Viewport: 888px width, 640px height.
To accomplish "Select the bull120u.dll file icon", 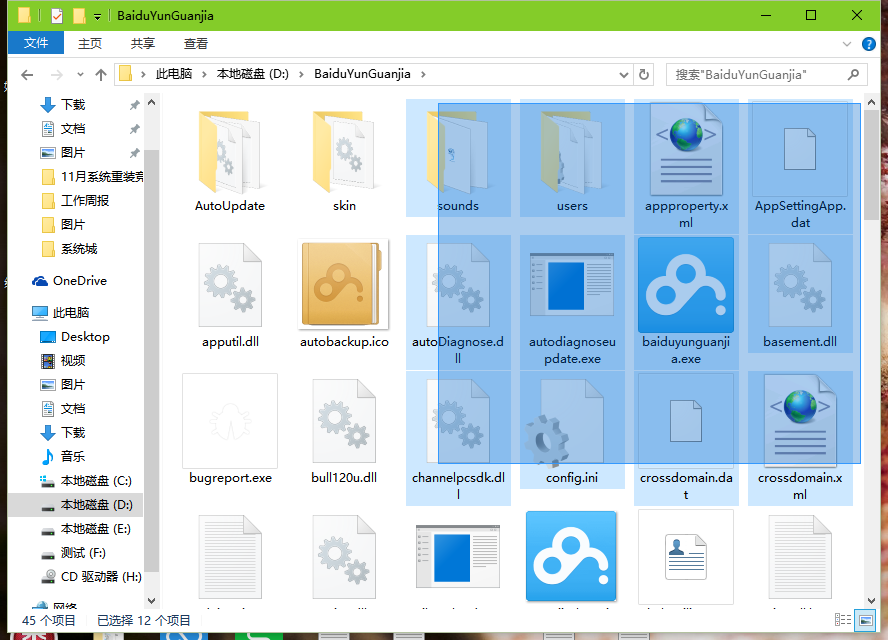I will point(344,421).
